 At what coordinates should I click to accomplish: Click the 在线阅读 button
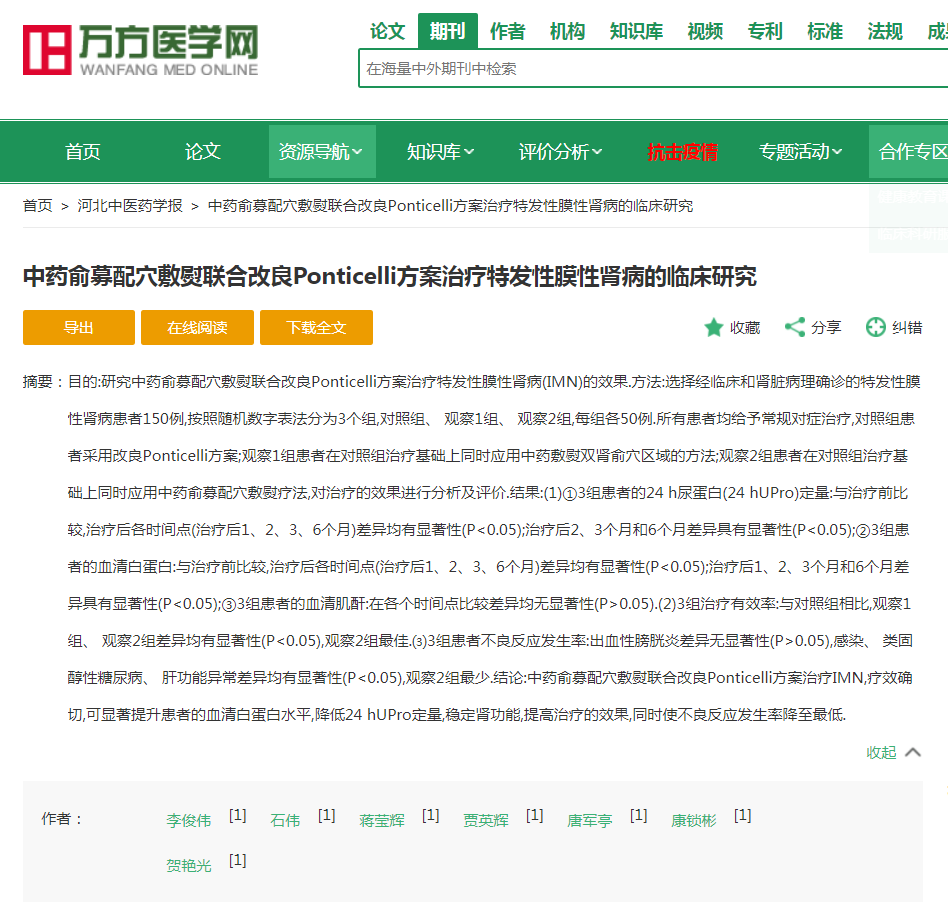[x=197, y=328]
